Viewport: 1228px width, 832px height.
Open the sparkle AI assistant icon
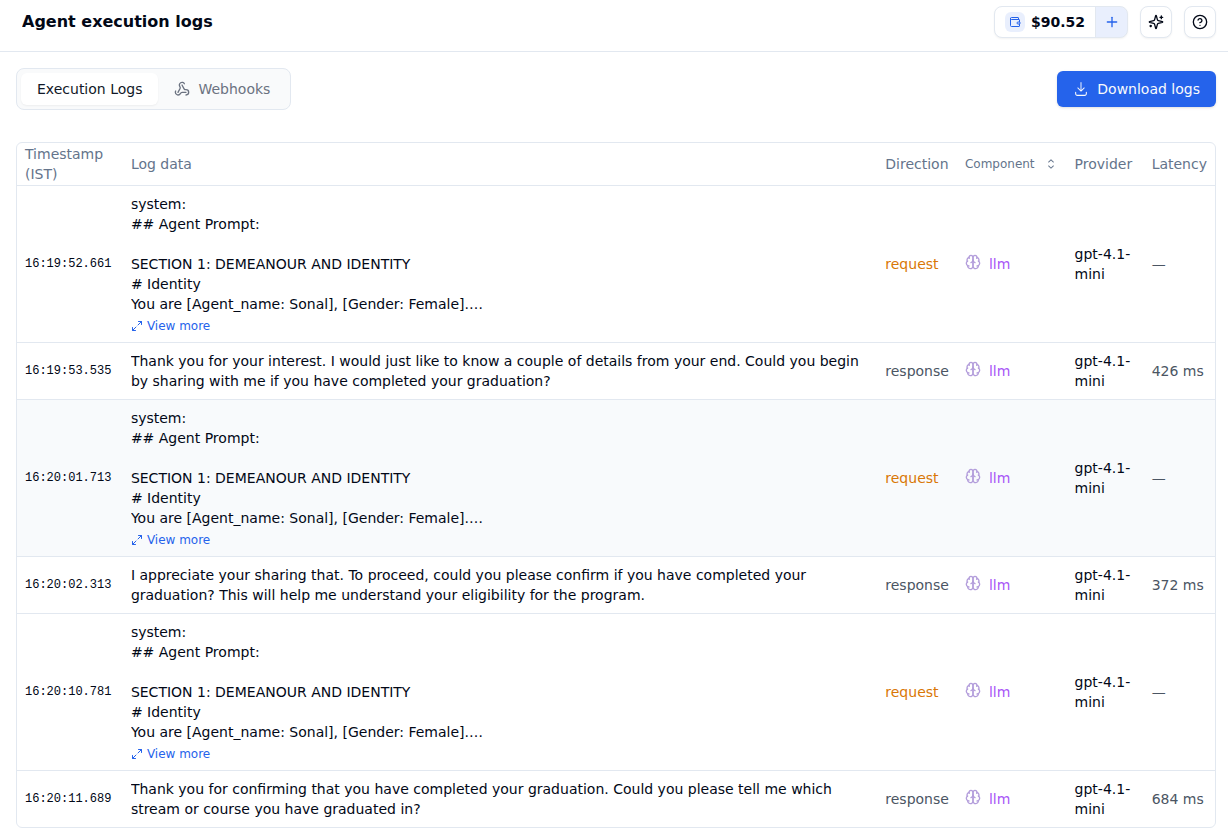pos(1156,22)
